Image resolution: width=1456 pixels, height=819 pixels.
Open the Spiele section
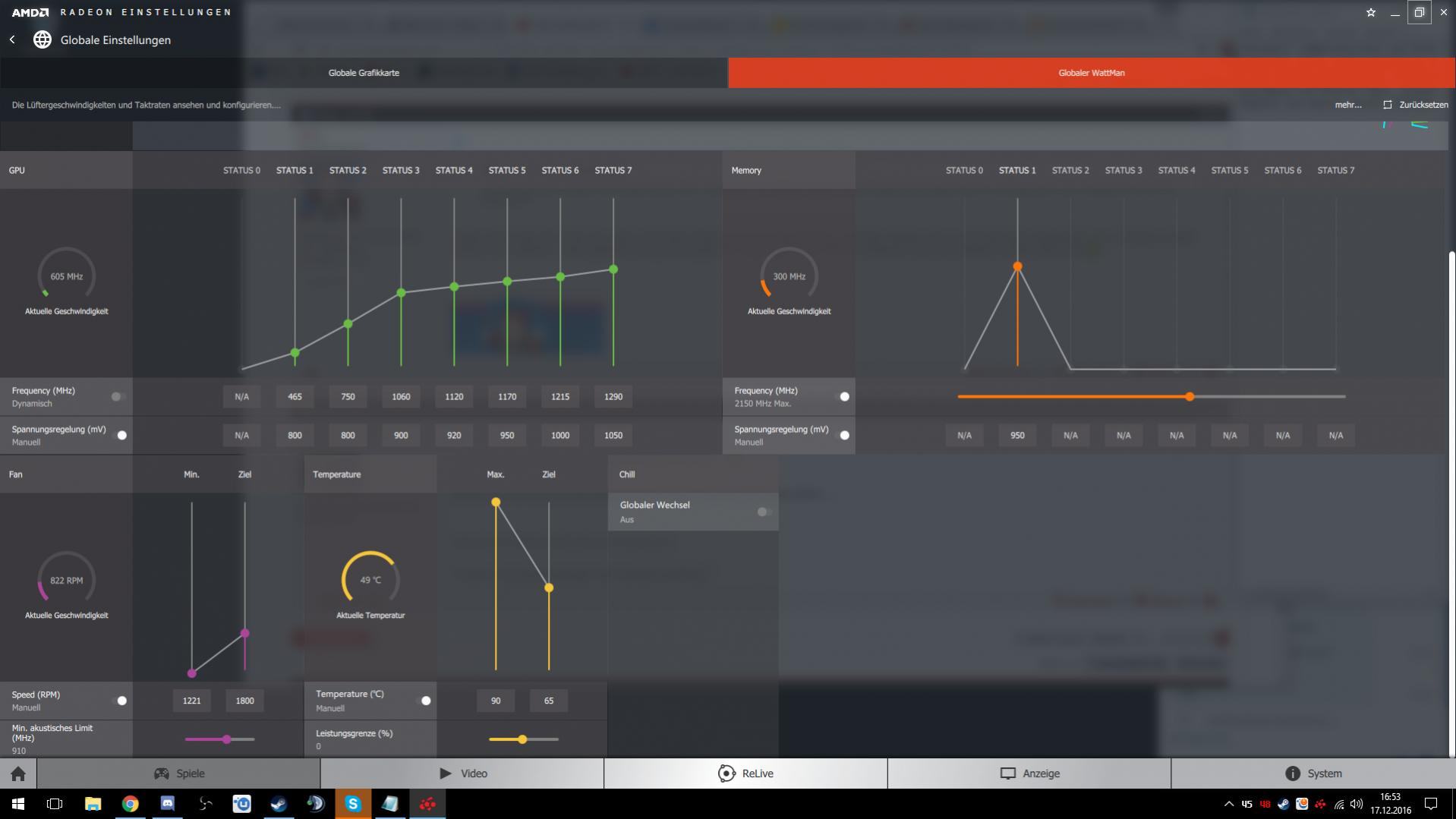(178, 773)
